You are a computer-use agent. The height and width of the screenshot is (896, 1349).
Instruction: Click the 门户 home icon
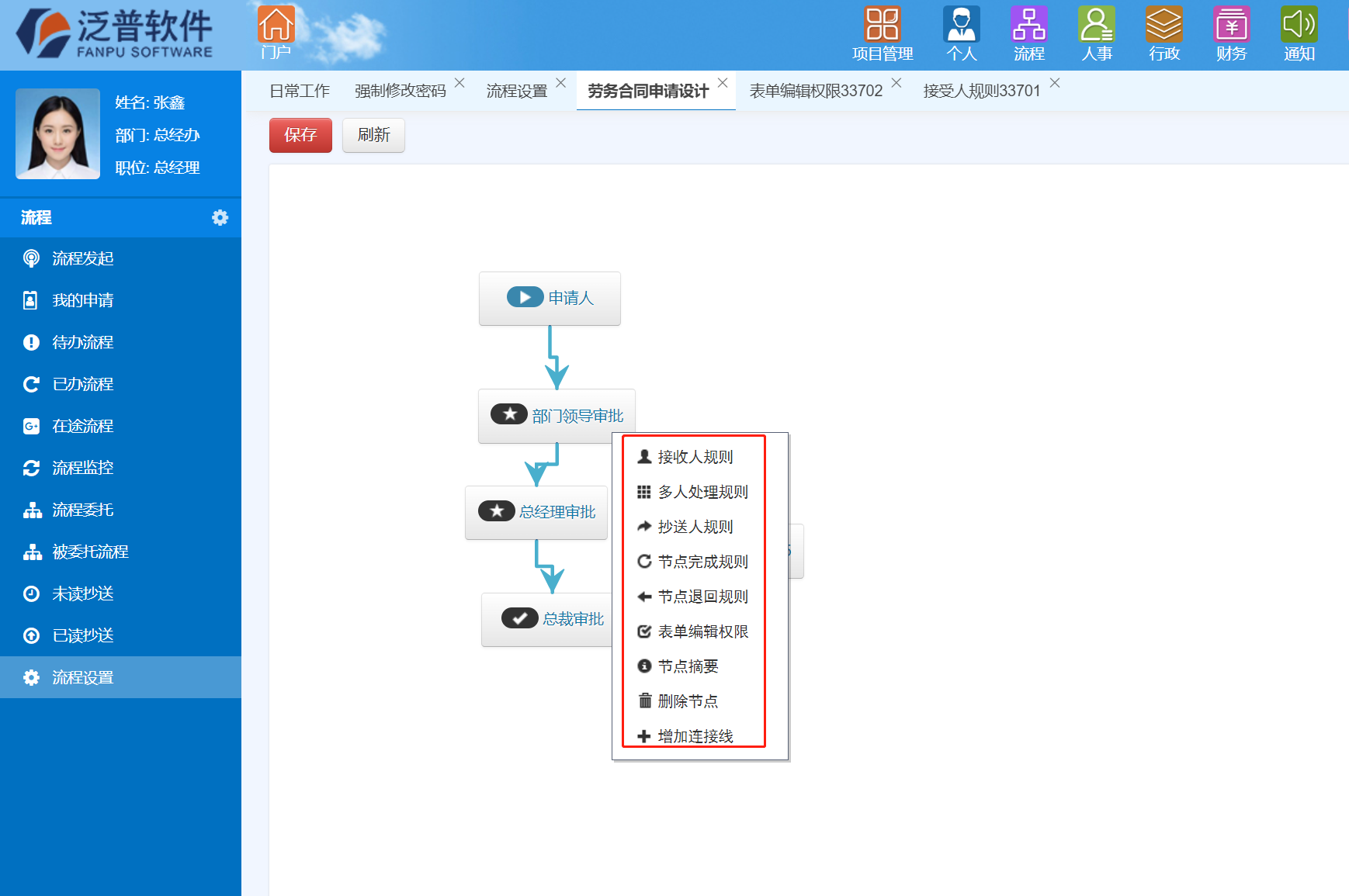pos(276,25)
